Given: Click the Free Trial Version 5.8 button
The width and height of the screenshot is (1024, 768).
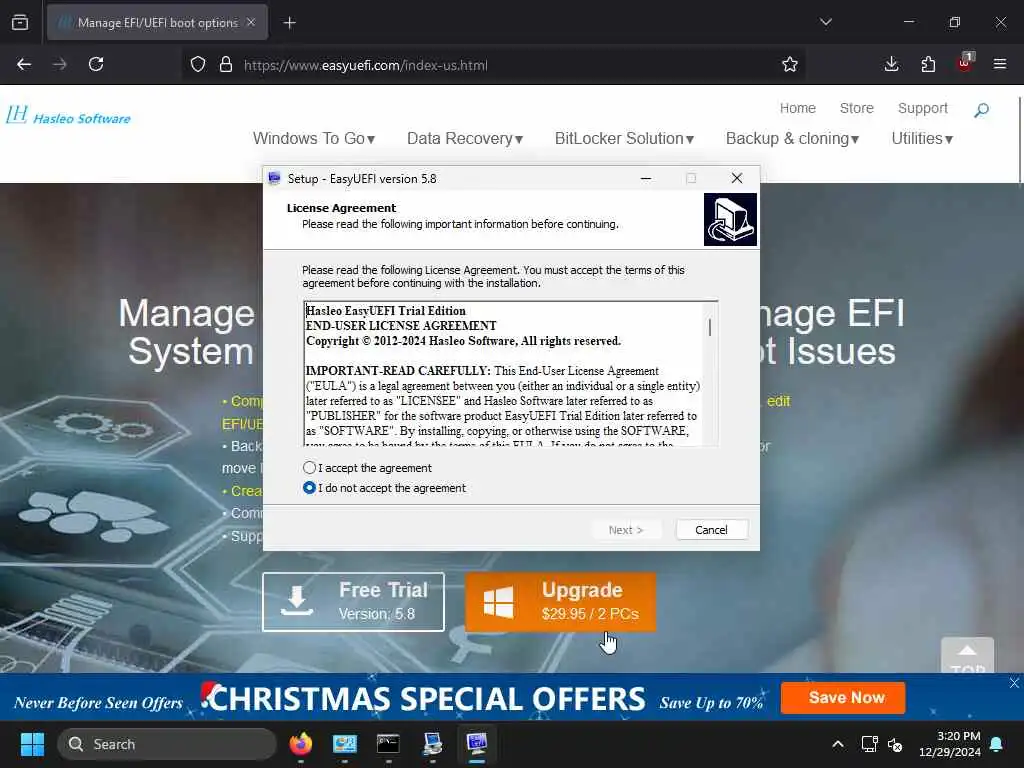Looking at the screenshot, I should click(353, 602).
